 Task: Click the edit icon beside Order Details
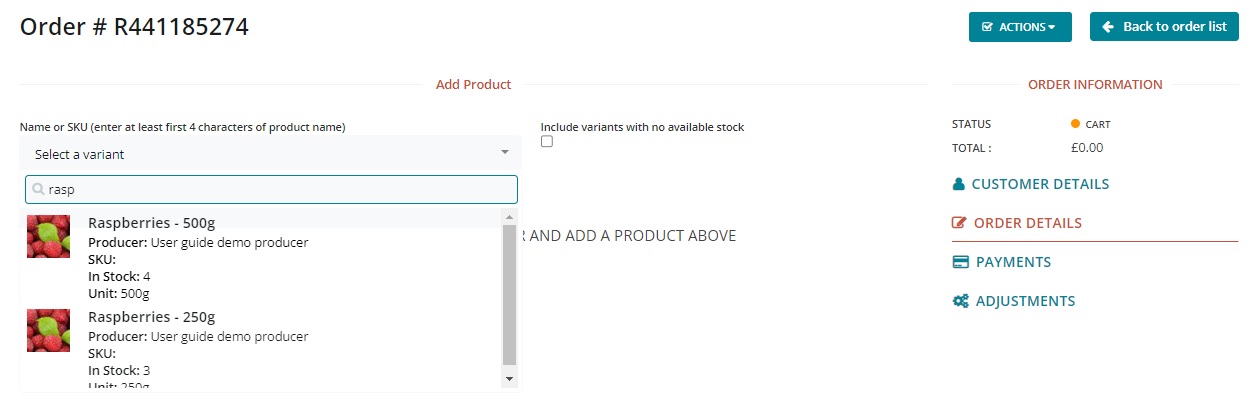(x=960, y=223)
